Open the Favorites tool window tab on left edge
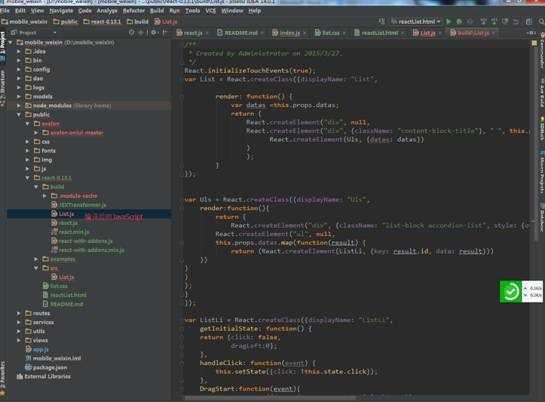 coord(3,379)
